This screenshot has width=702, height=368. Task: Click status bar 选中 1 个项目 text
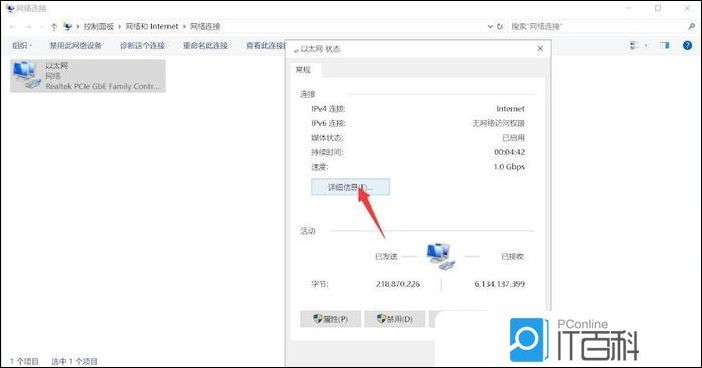pos(74,361)
